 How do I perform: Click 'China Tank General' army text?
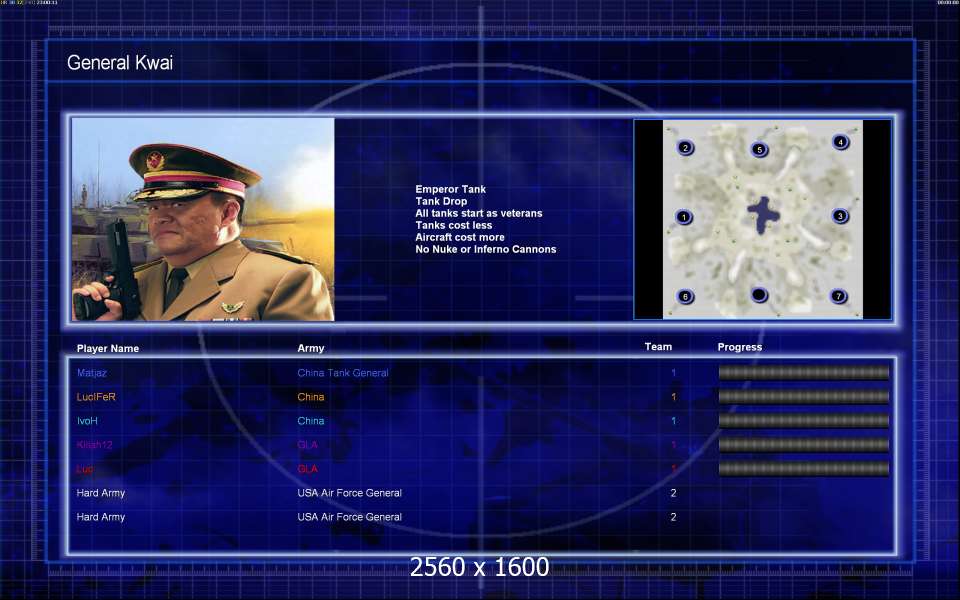[x=343, y=372]
